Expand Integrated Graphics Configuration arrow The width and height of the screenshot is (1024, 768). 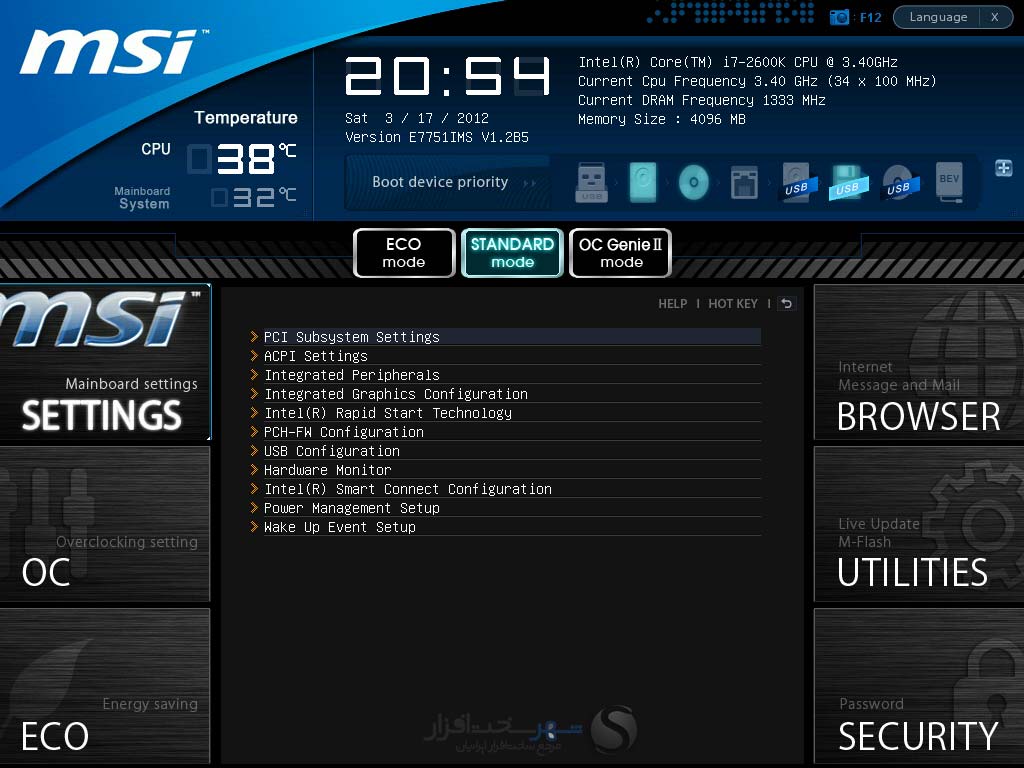pyautogui.click(x=254, y=393)
